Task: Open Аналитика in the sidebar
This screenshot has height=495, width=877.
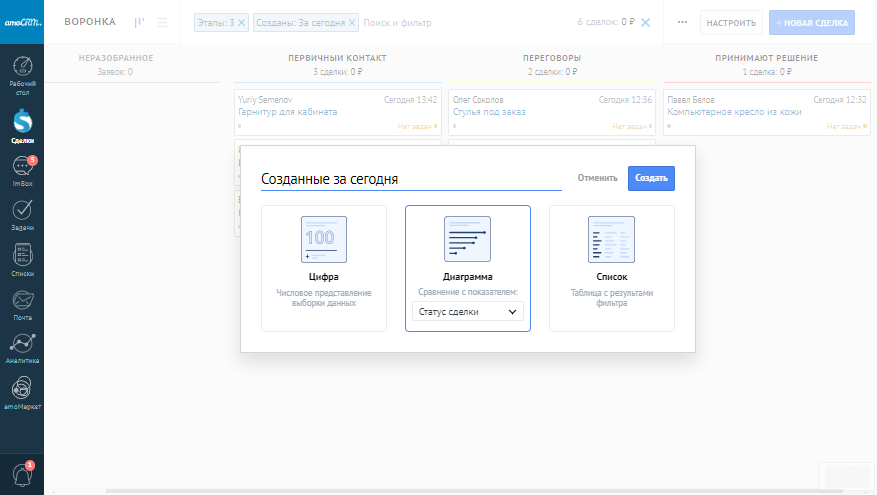Action: (22, 347)
